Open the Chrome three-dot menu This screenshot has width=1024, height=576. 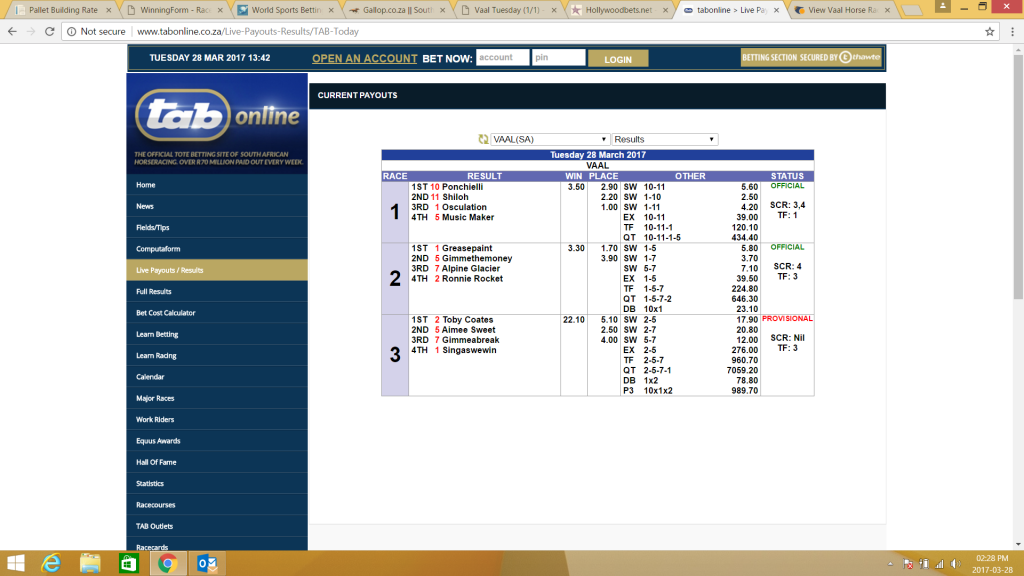click(1010, 31)
